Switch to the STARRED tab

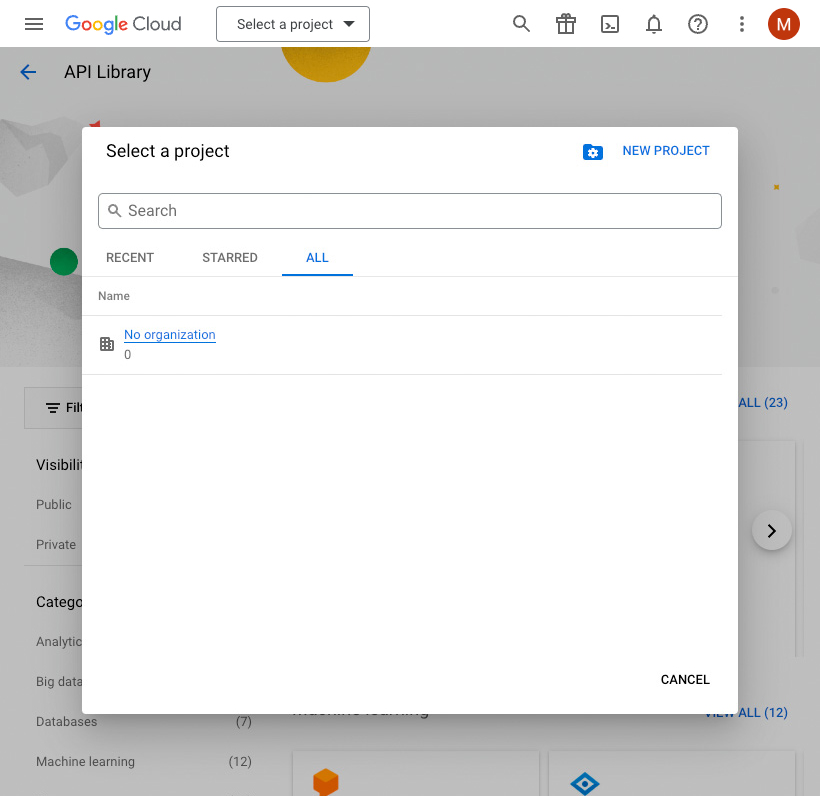click(x=230, y=258)
